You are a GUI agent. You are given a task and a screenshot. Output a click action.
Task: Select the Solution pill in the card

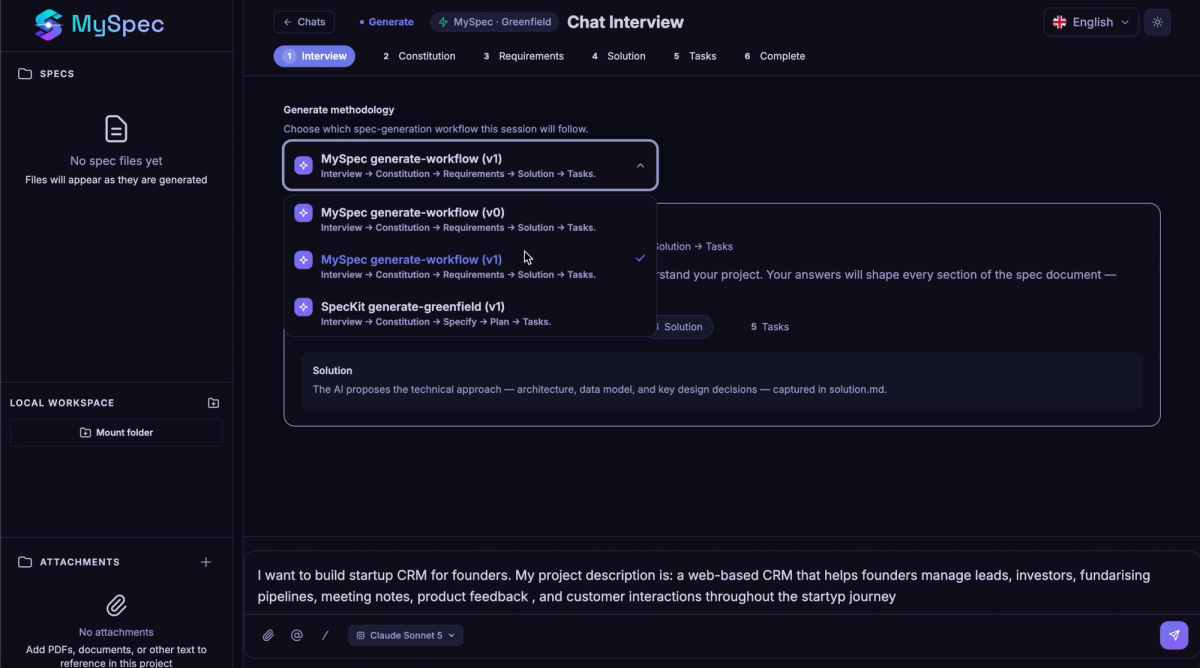(x=681, y=327)
